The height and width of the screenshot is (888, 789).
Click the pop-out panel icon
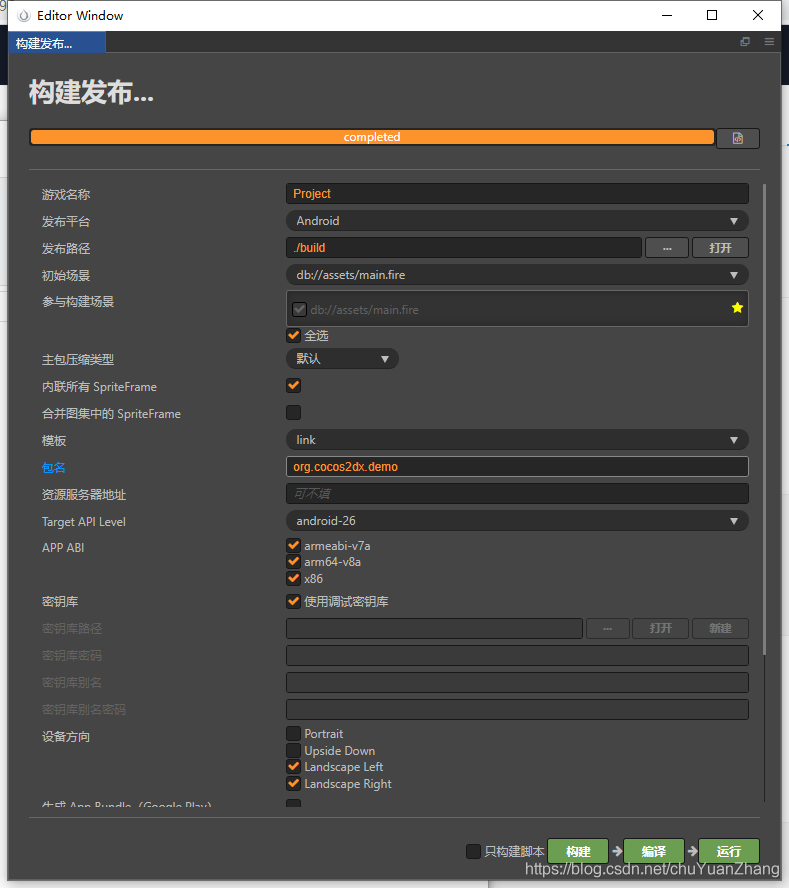click(x=745, y=42)
